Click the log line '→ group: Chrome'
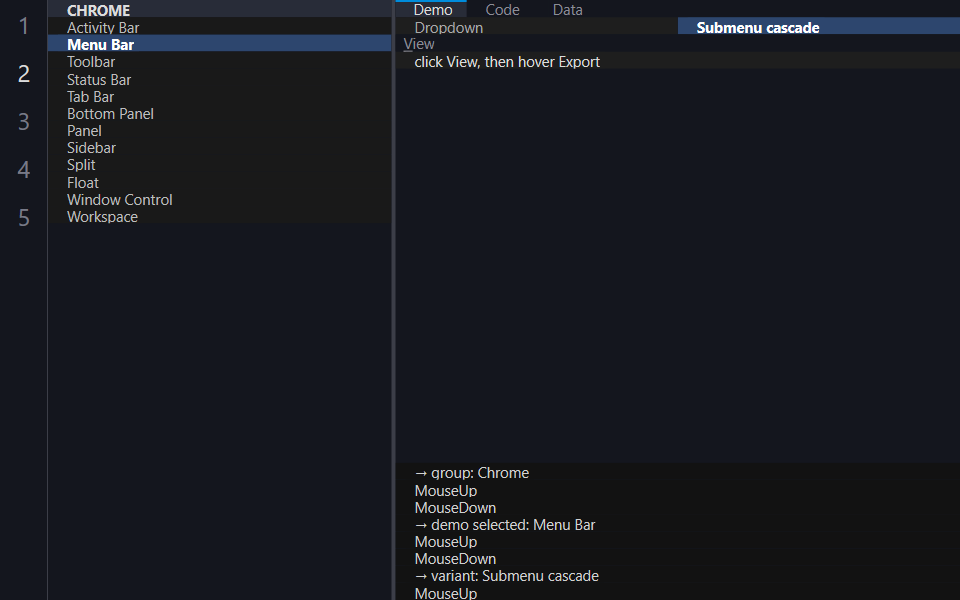This screenshot has height=600, width=960. pyautogui.click(x=471, y=473)
